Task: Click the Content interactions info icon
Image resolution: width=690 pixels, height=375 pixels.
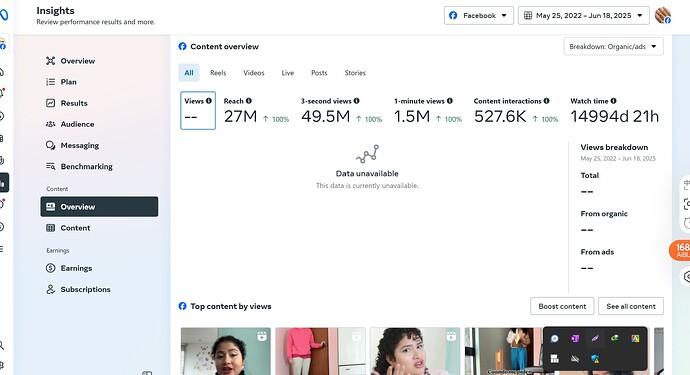Action: (547, 101)
